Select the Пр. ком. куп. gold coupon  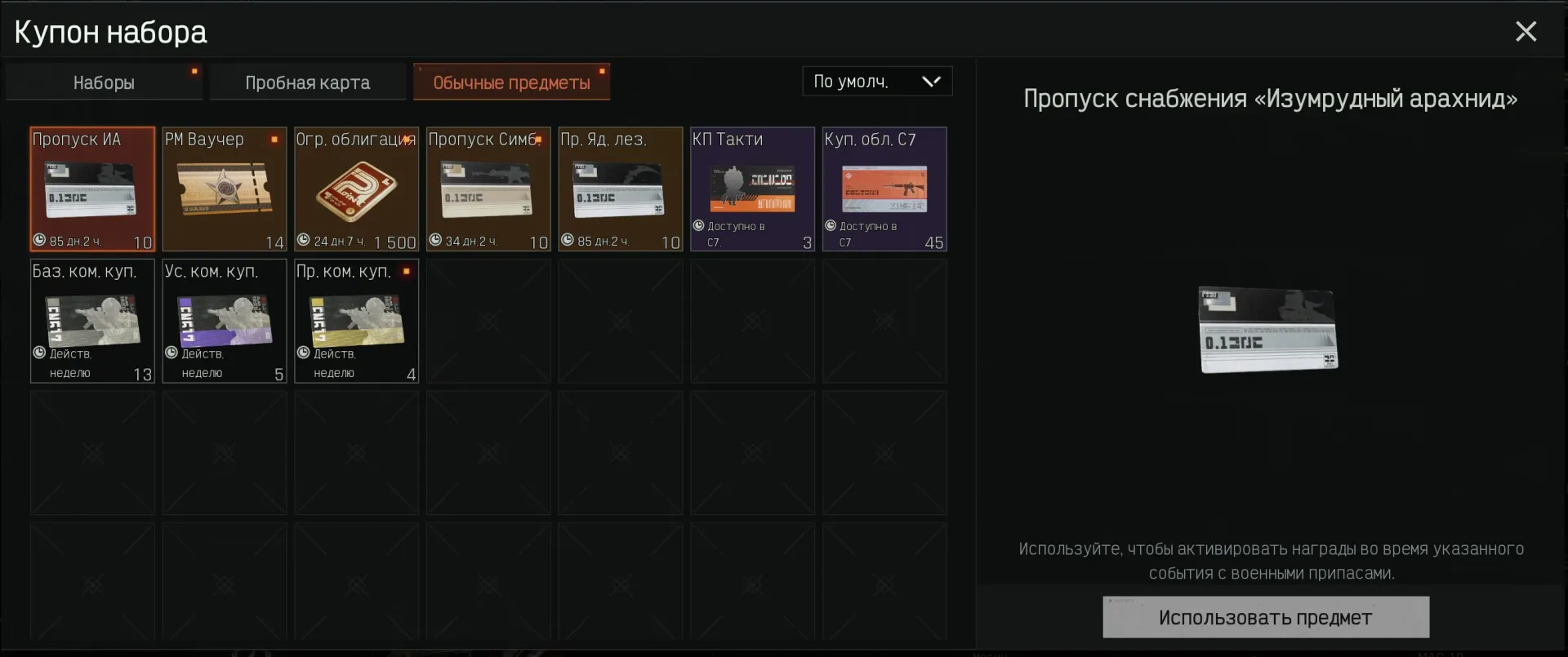point(357,321)
